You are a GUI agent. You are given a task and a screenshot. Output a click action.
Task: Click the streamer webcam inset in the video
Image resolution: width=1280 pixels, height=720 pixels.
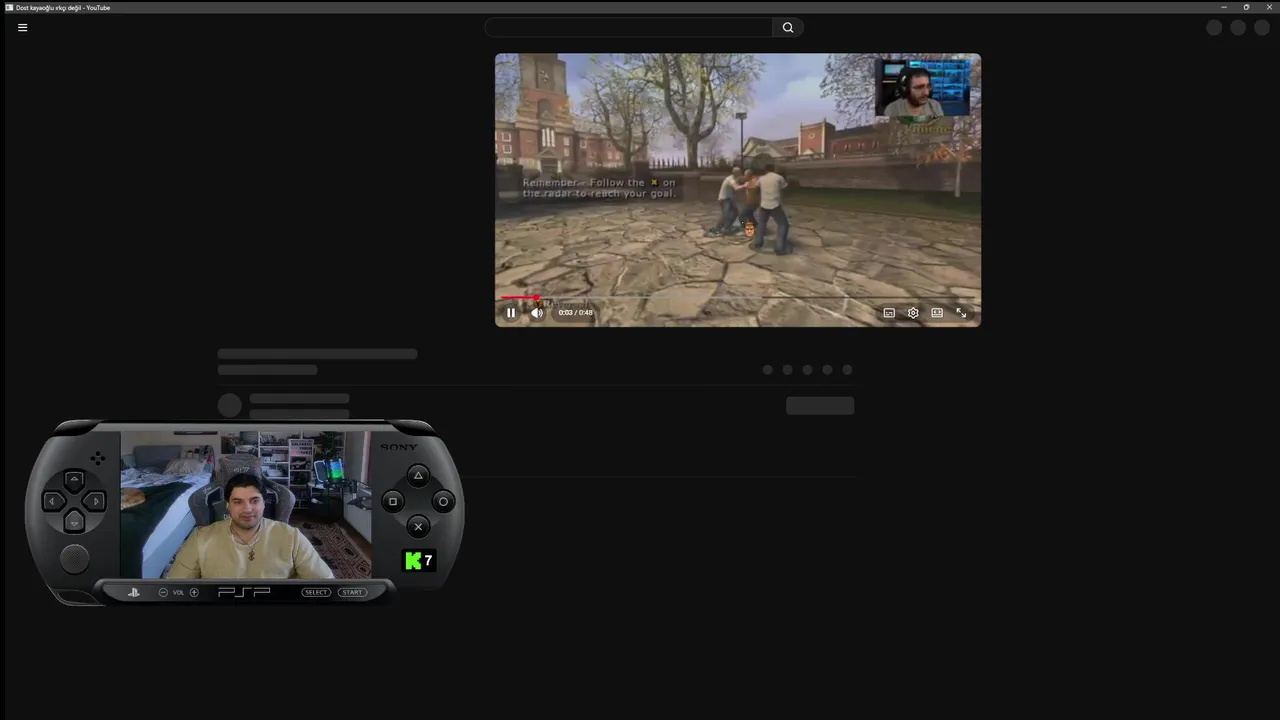tap(922, 87)
